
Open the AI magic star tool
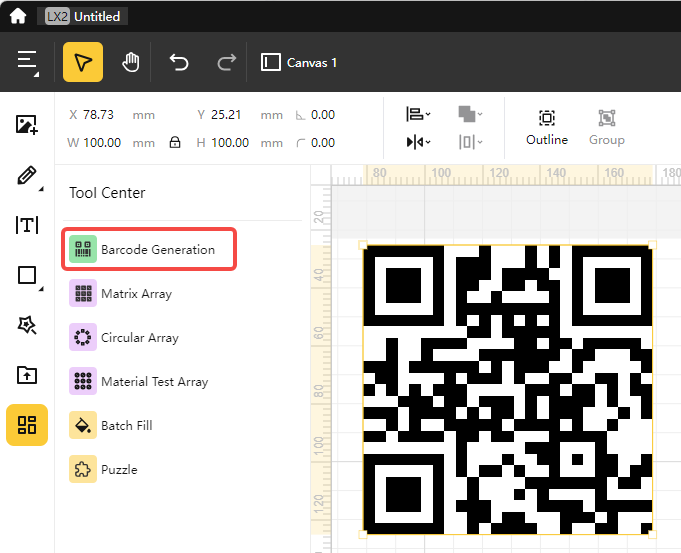27,325
